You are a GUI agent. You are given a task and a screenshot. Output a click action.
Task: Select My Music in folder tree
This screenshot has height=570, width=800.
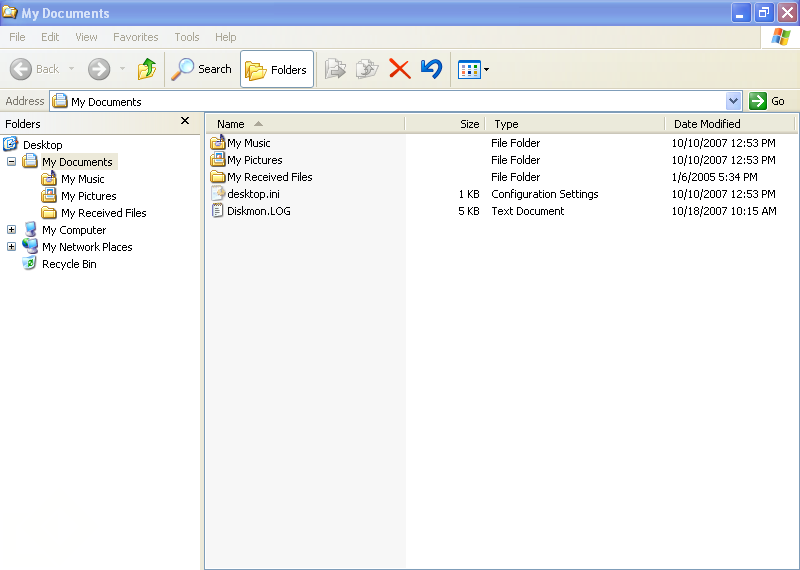tap(83, 179)
